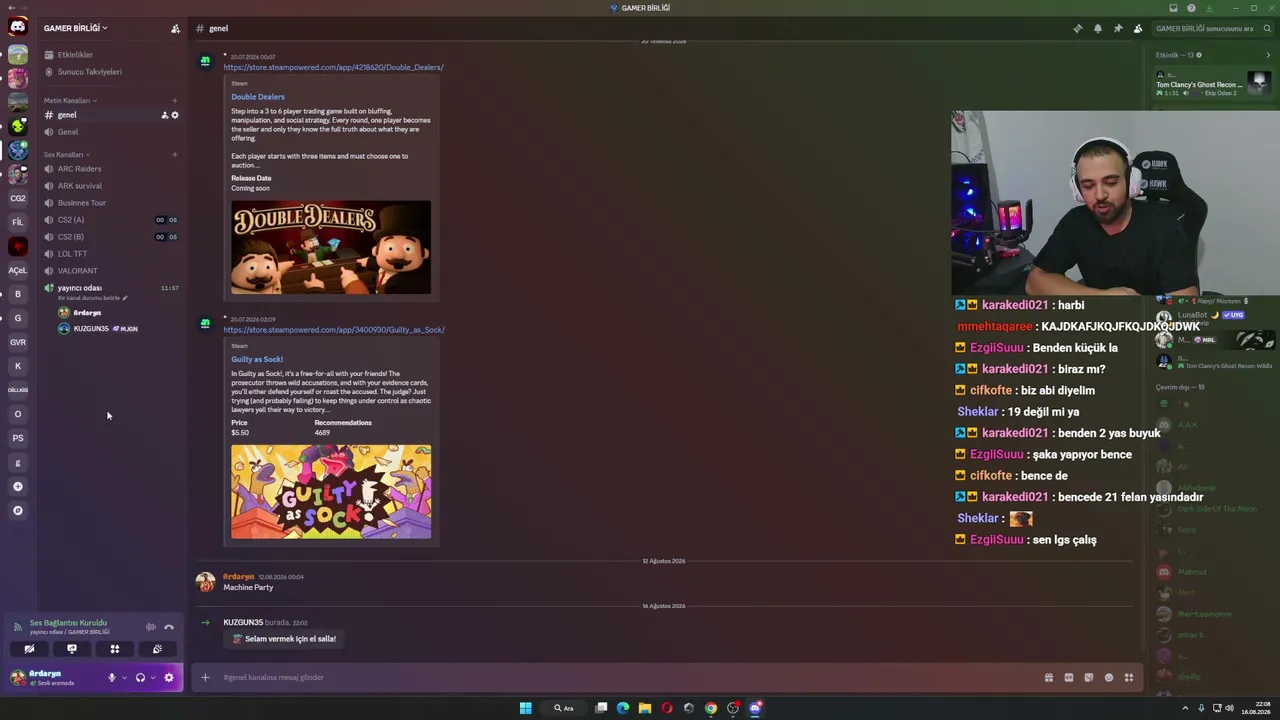Open File Explorer from the taskbar

645,708
